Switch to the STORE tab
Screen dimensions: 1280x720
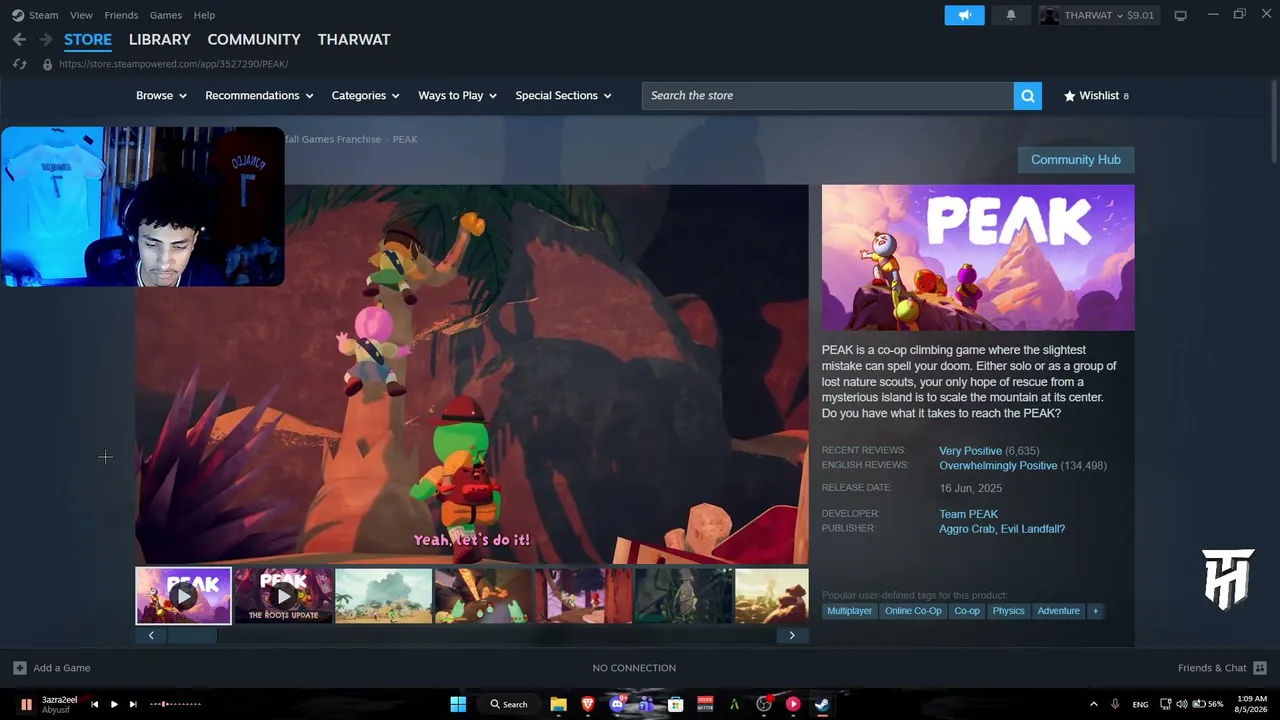point(88,39)
